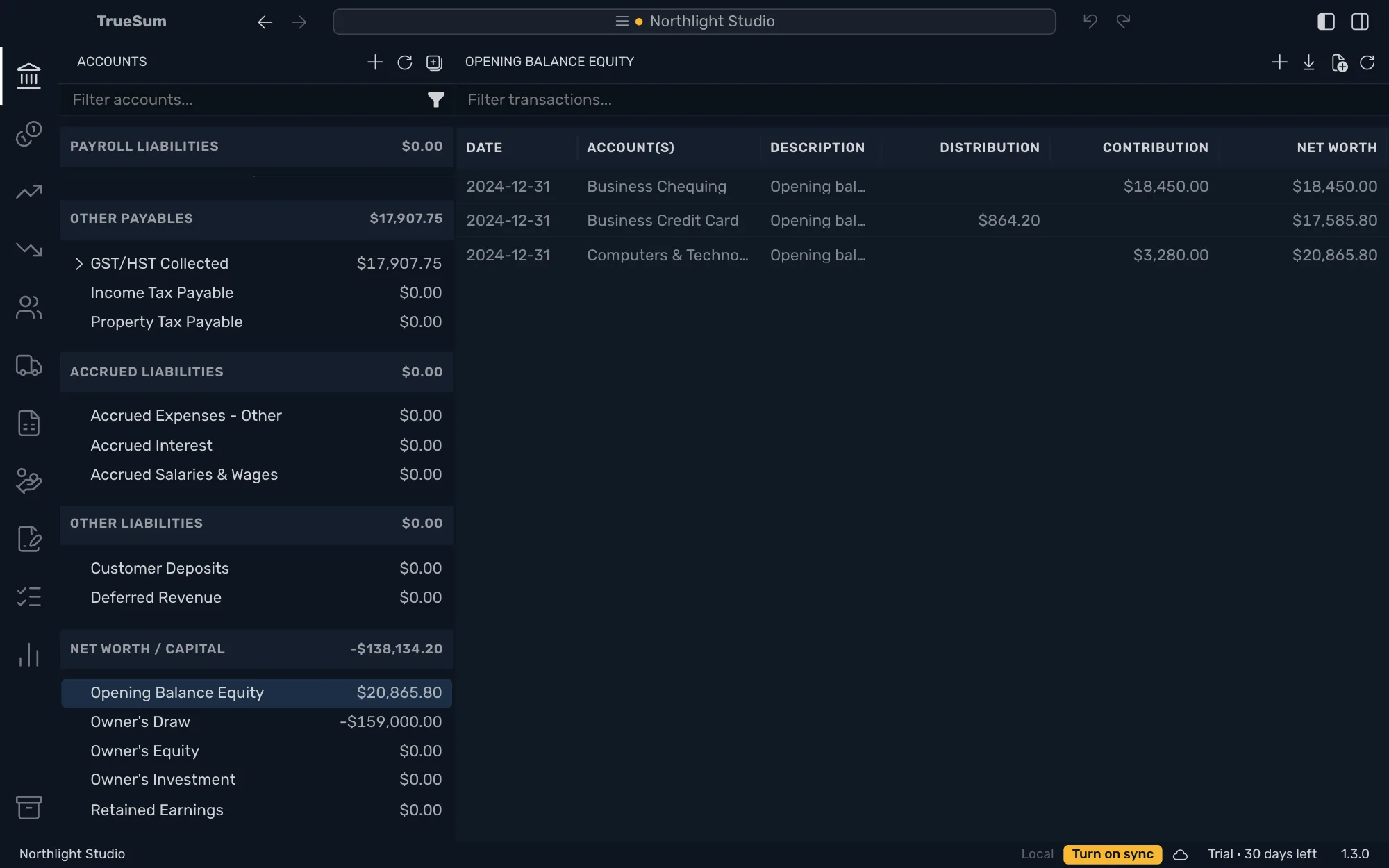Click the import transactions download icon

[1308, 62]
